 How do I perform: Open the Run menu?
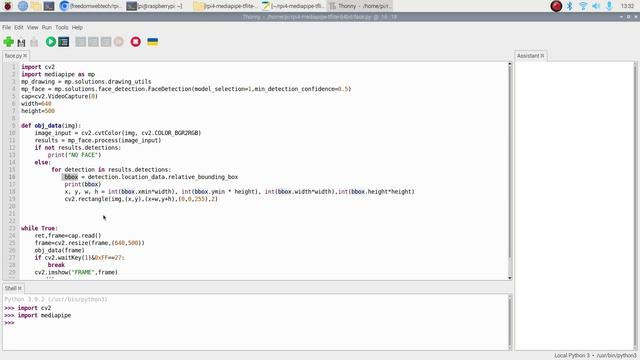[47, 27]
